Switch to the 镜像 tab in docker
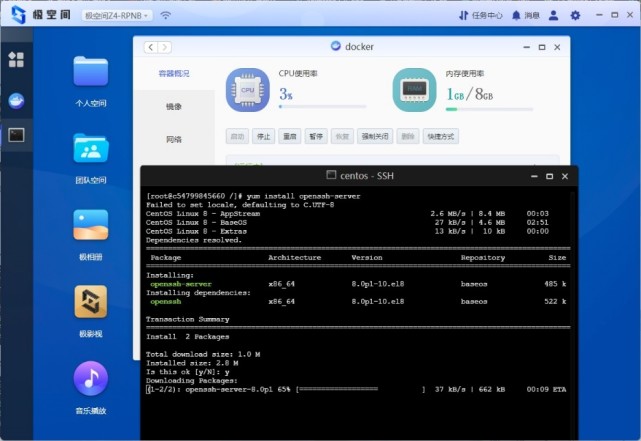The image size is (641, 441). tap(174, 107)
